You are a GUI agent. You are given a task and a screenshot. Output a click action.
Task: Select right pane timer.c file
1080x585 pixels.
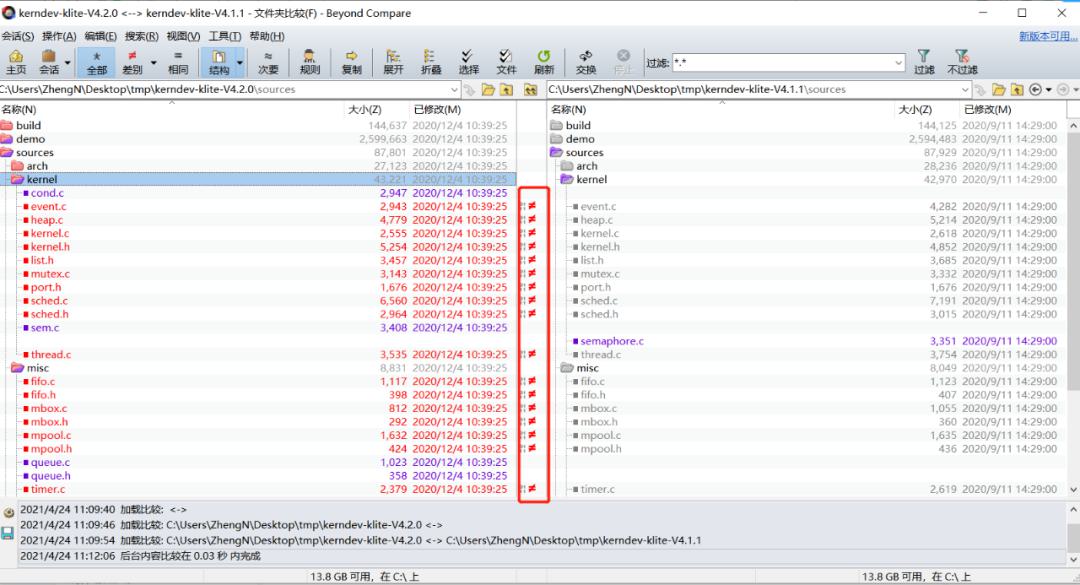(x=597, y=489)
